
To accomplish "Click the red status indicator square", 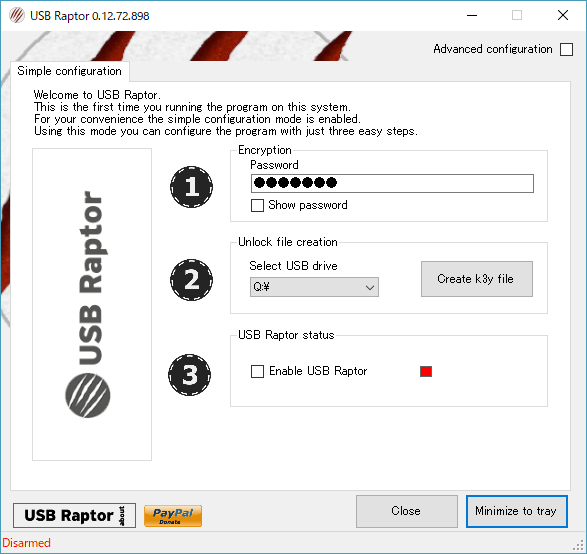I will coord(426,371).
